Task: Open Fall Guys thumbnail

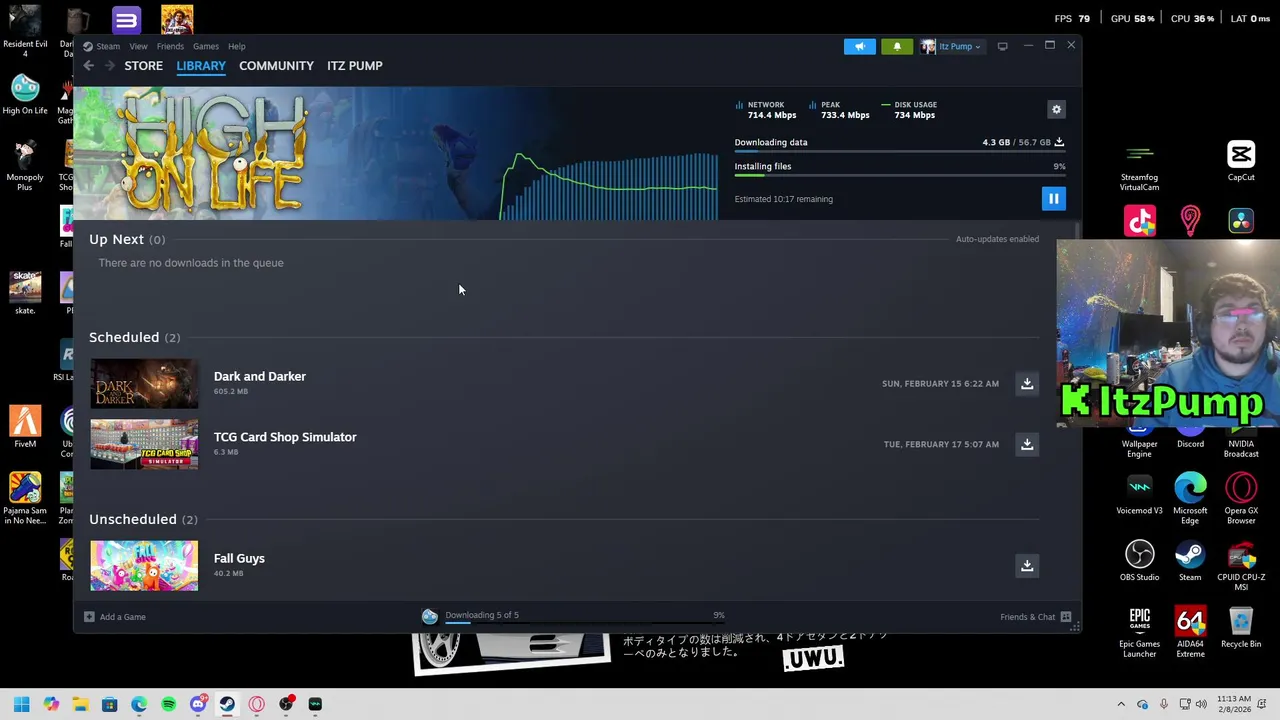Action: tap(144, 566)
